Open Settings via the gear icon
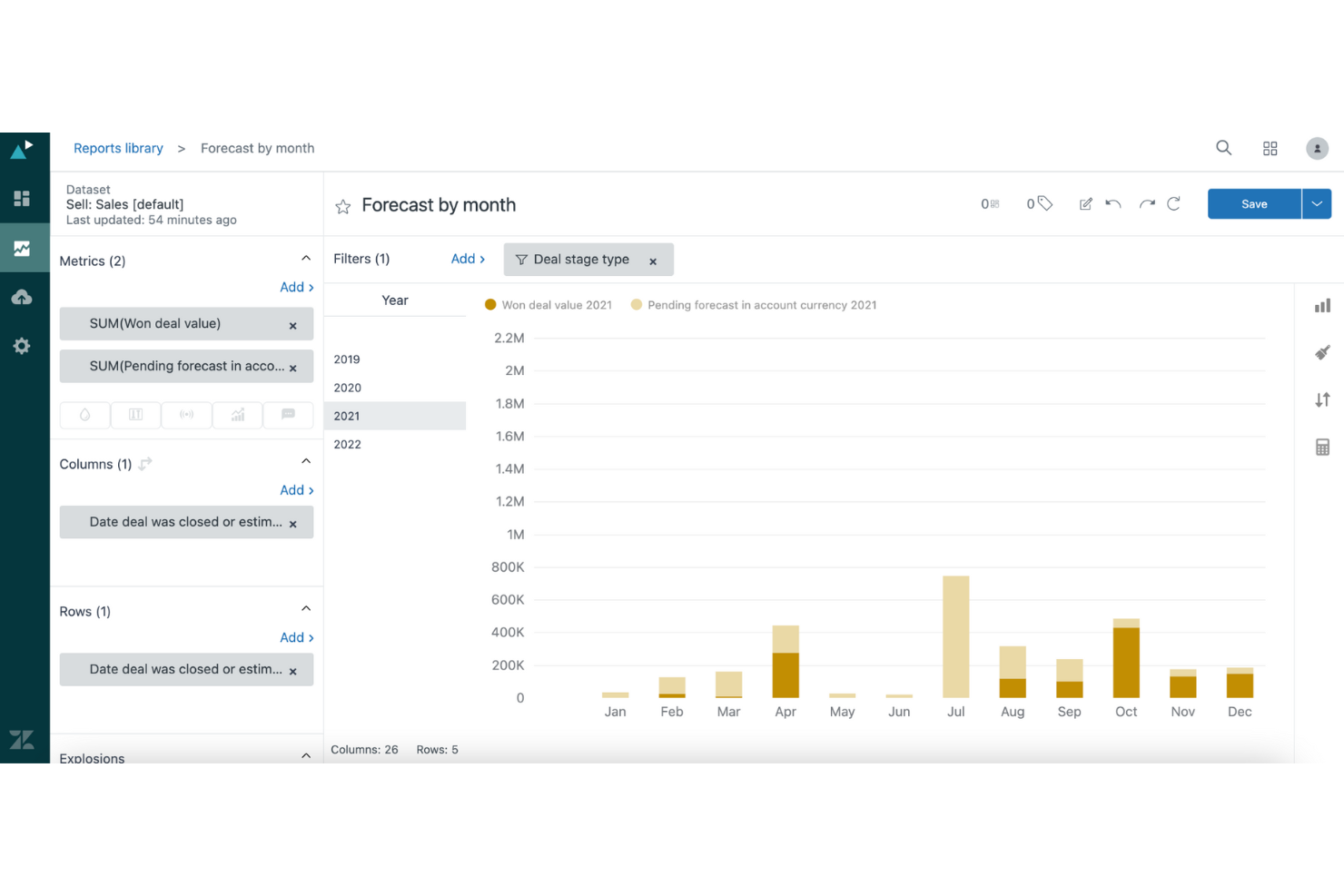This screenshot has width=1344, height=896. click(x=21, y=346)
